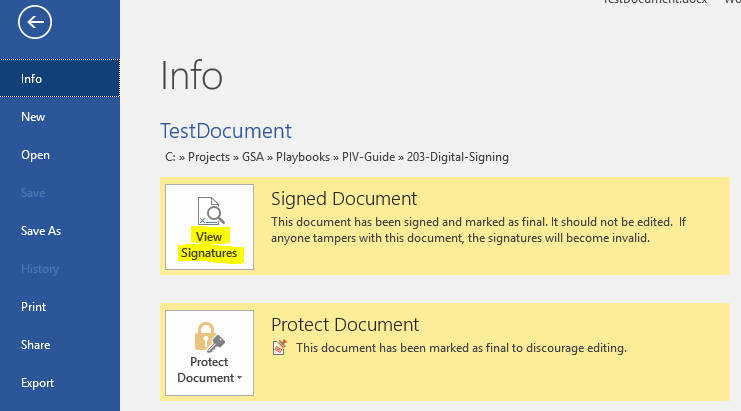Open the New document page

point(33,117)
